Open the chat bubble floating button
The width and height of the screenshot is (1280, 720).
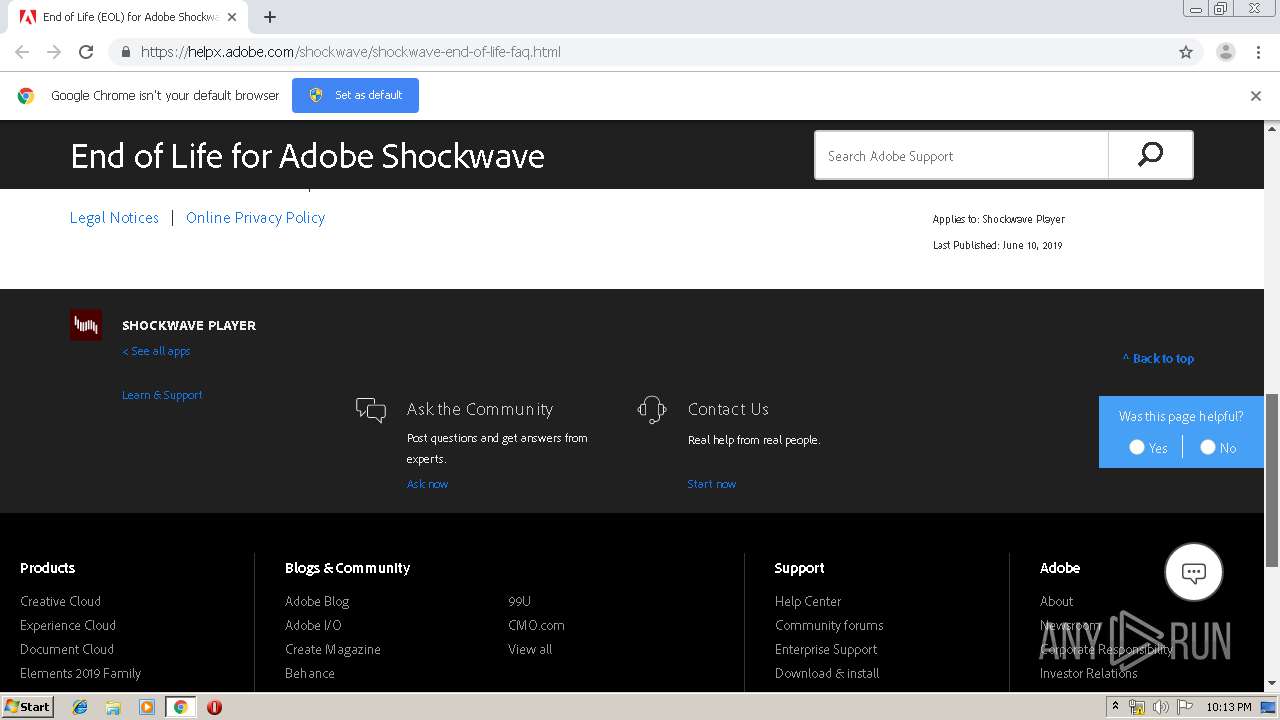pos(1194,572)
